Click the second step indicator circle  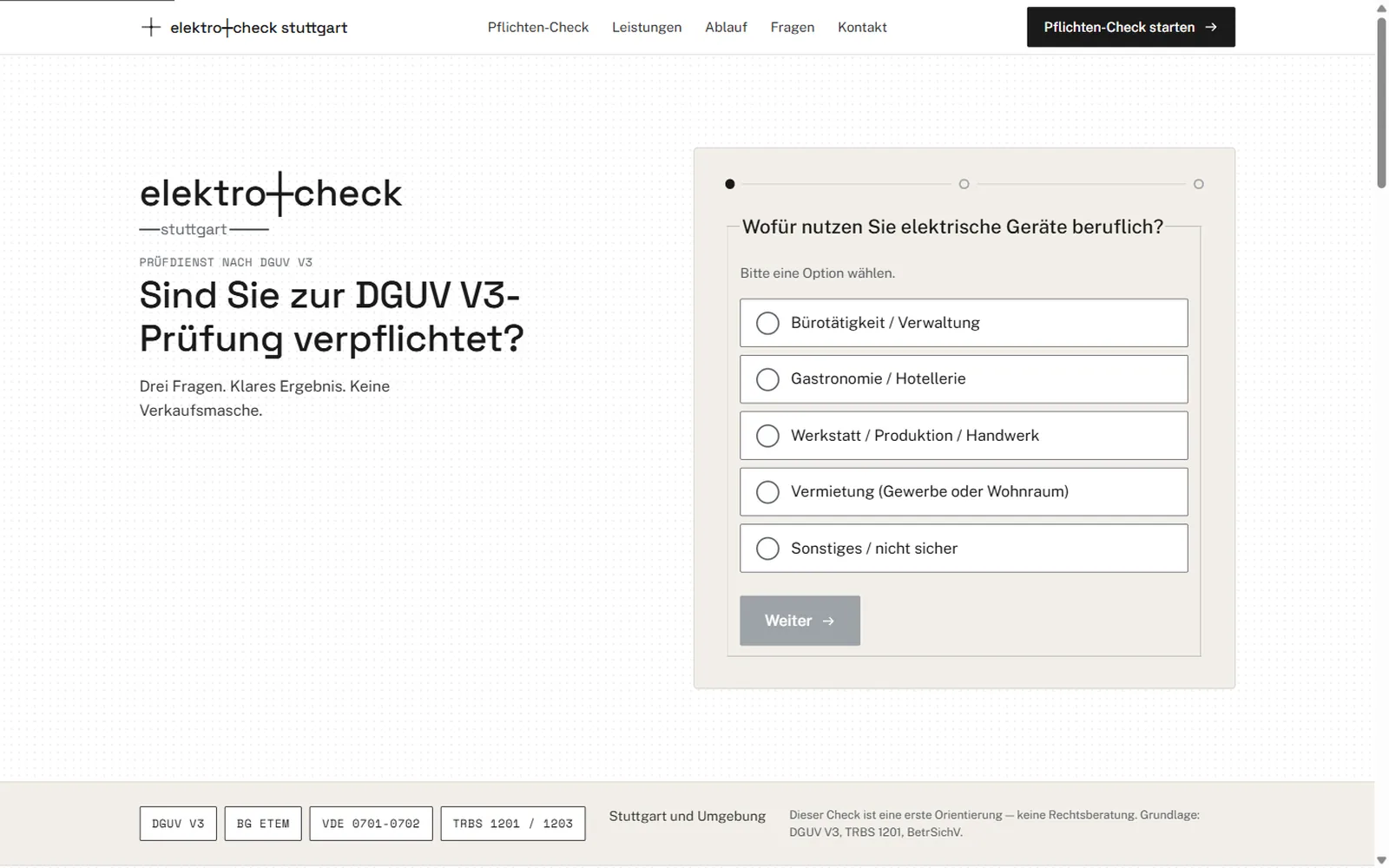964,184
